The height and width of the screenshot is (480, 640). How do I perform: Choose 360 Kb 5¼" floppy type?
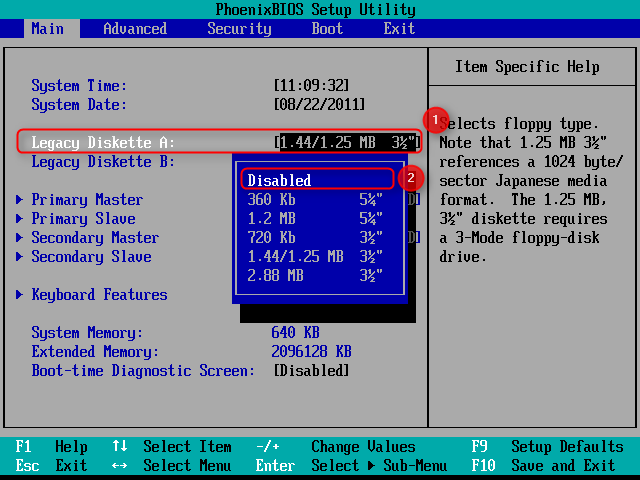click(x=315, y=200)
